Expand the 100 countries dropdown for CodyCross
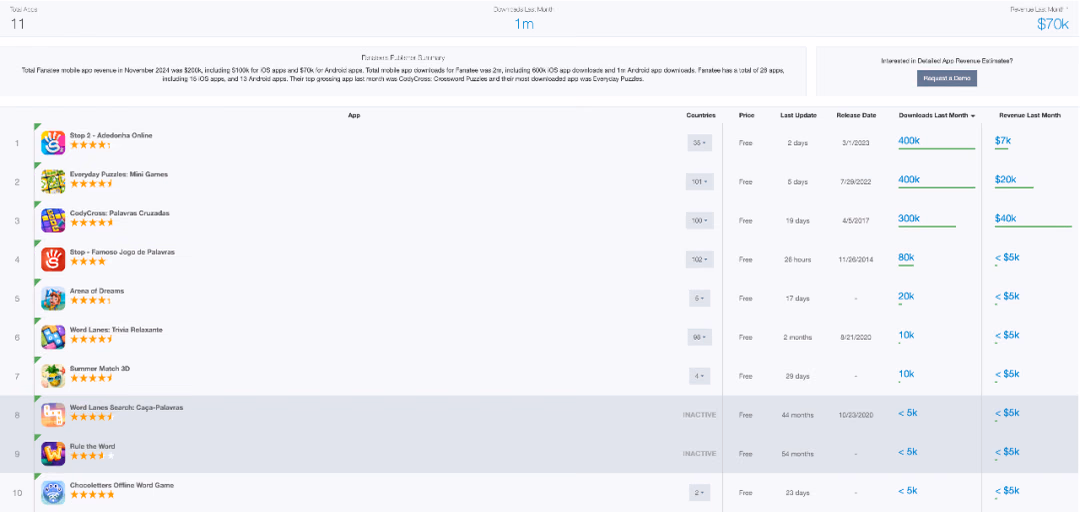 [700, 221]
